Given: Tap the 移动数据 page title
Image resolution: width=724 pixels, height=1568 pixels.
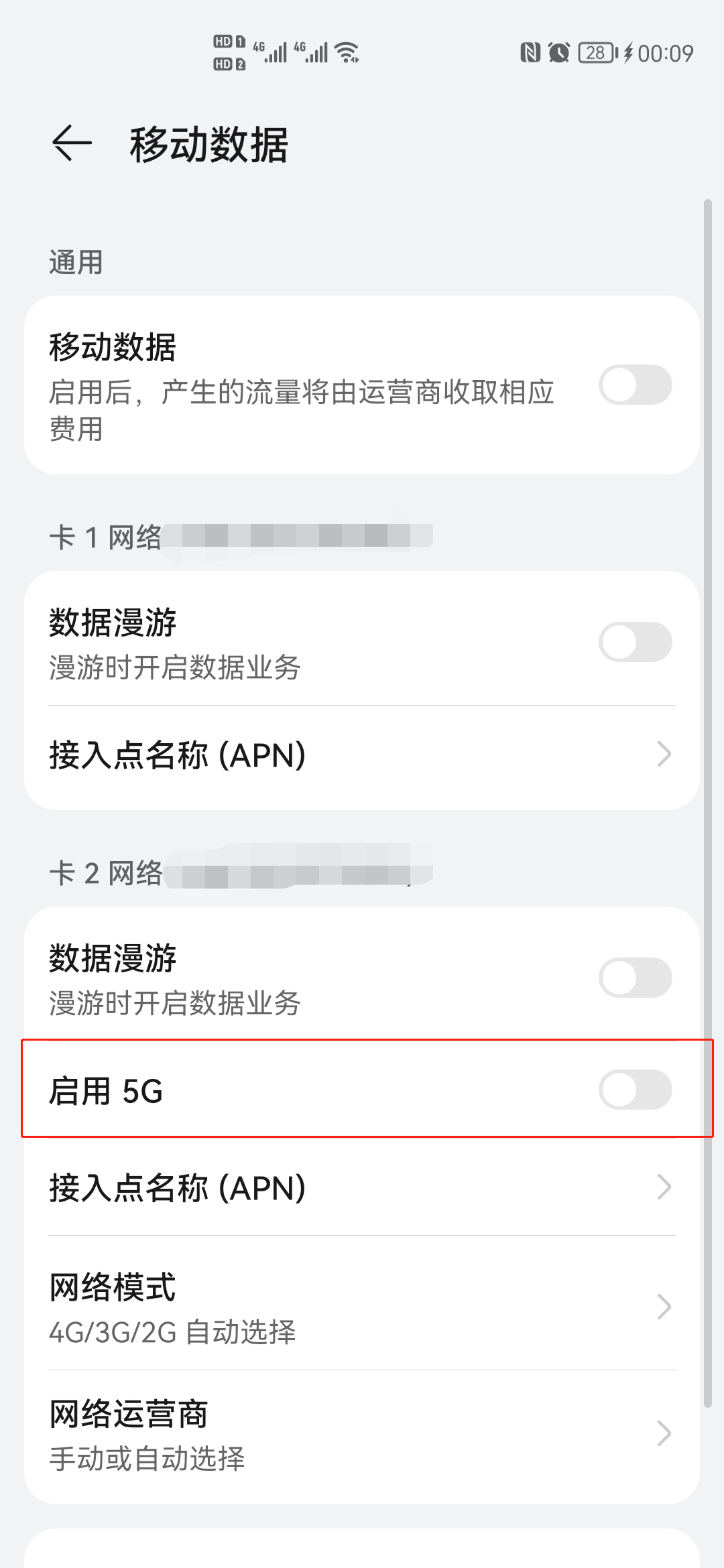Looking at the screenshot, I should tap(209, 144).
